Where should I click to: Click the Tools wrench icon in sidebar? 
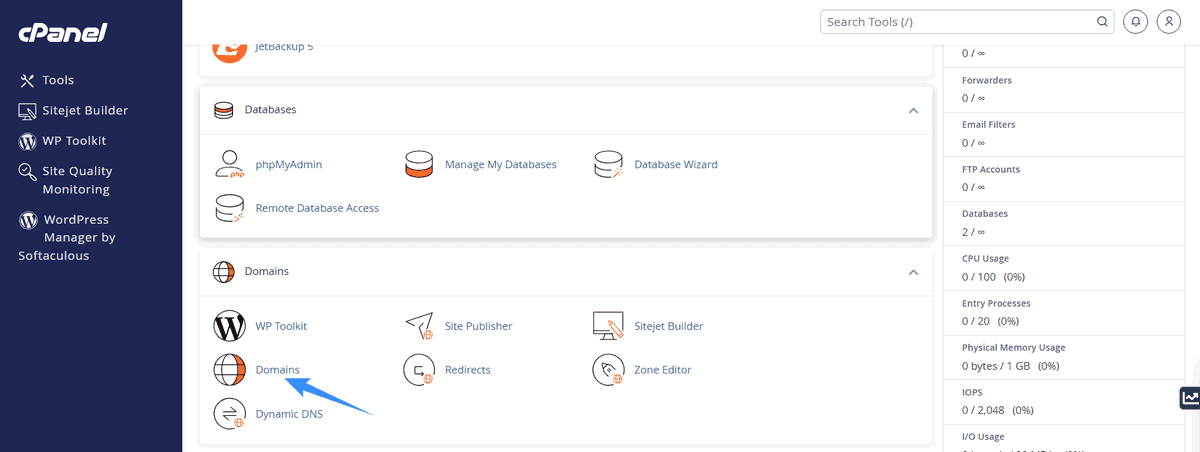click(x=28, y=80)
